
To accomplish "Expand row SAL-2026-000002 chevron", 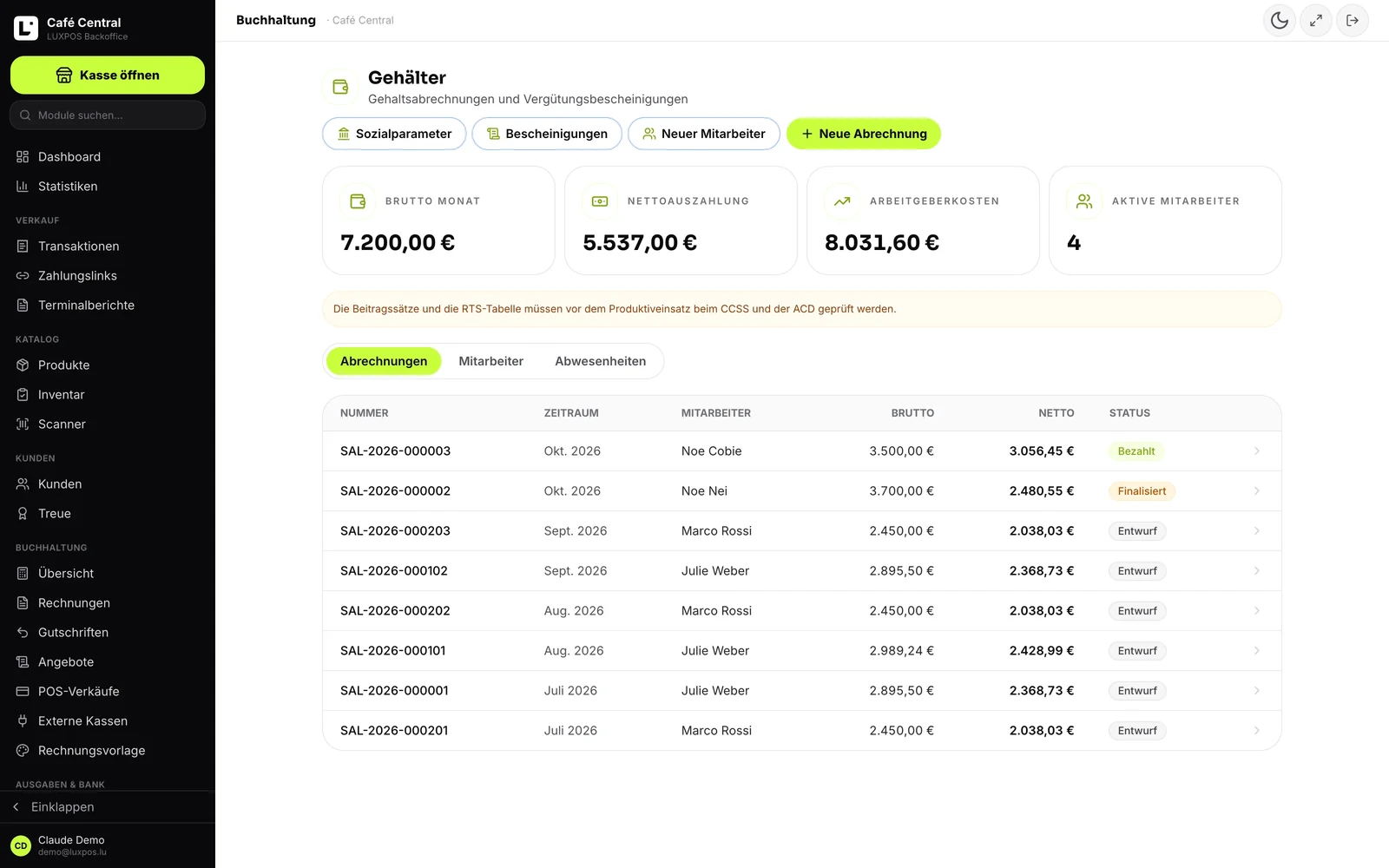I will [x=1256, y=491].
